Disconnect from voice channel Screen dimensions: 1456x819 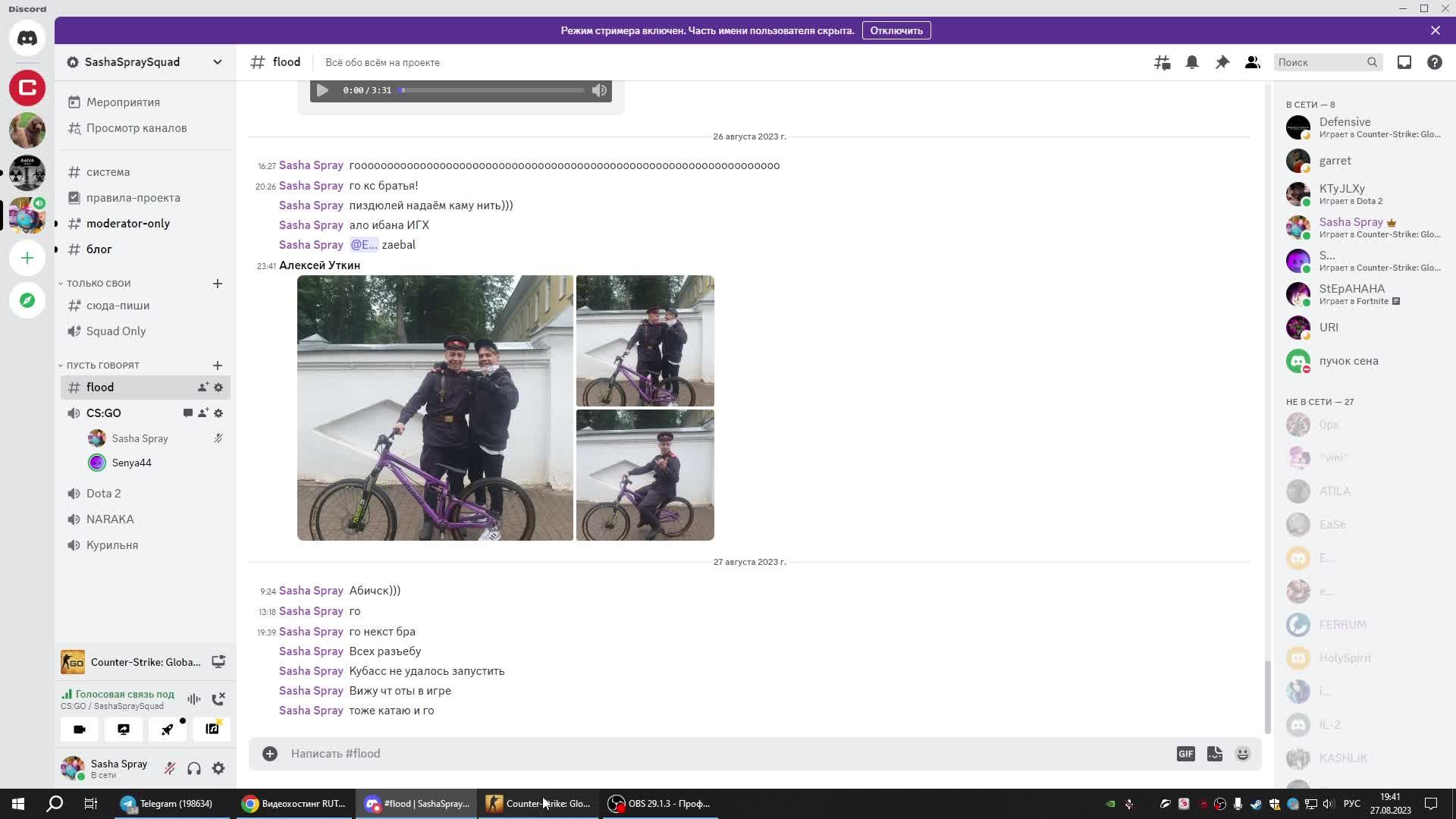click(218, 699)
